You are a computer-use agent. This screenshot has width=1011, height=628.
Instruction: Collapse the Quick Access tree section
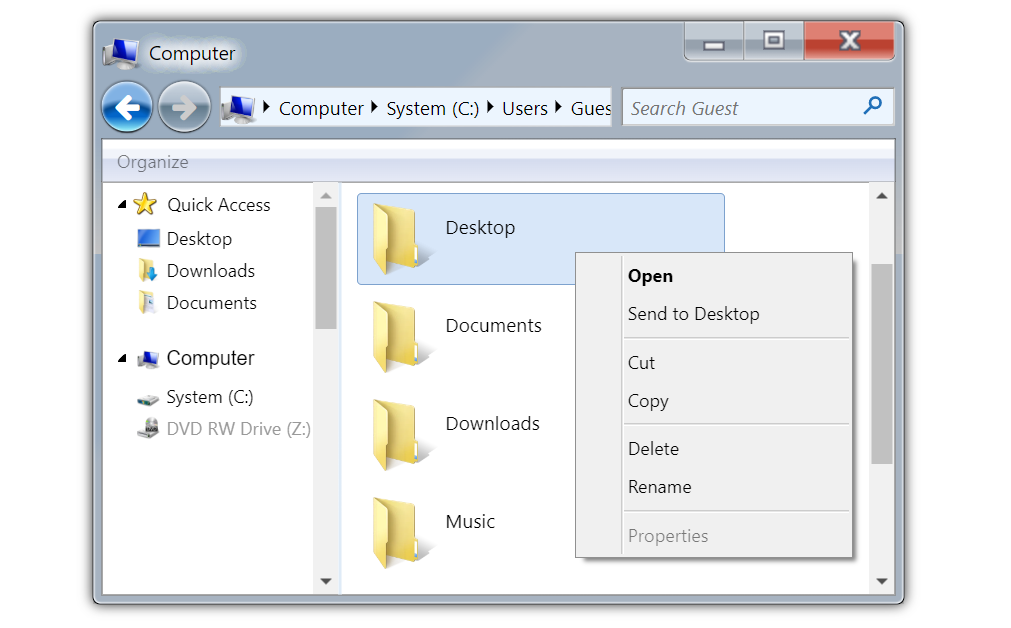[x=122, y=204]
